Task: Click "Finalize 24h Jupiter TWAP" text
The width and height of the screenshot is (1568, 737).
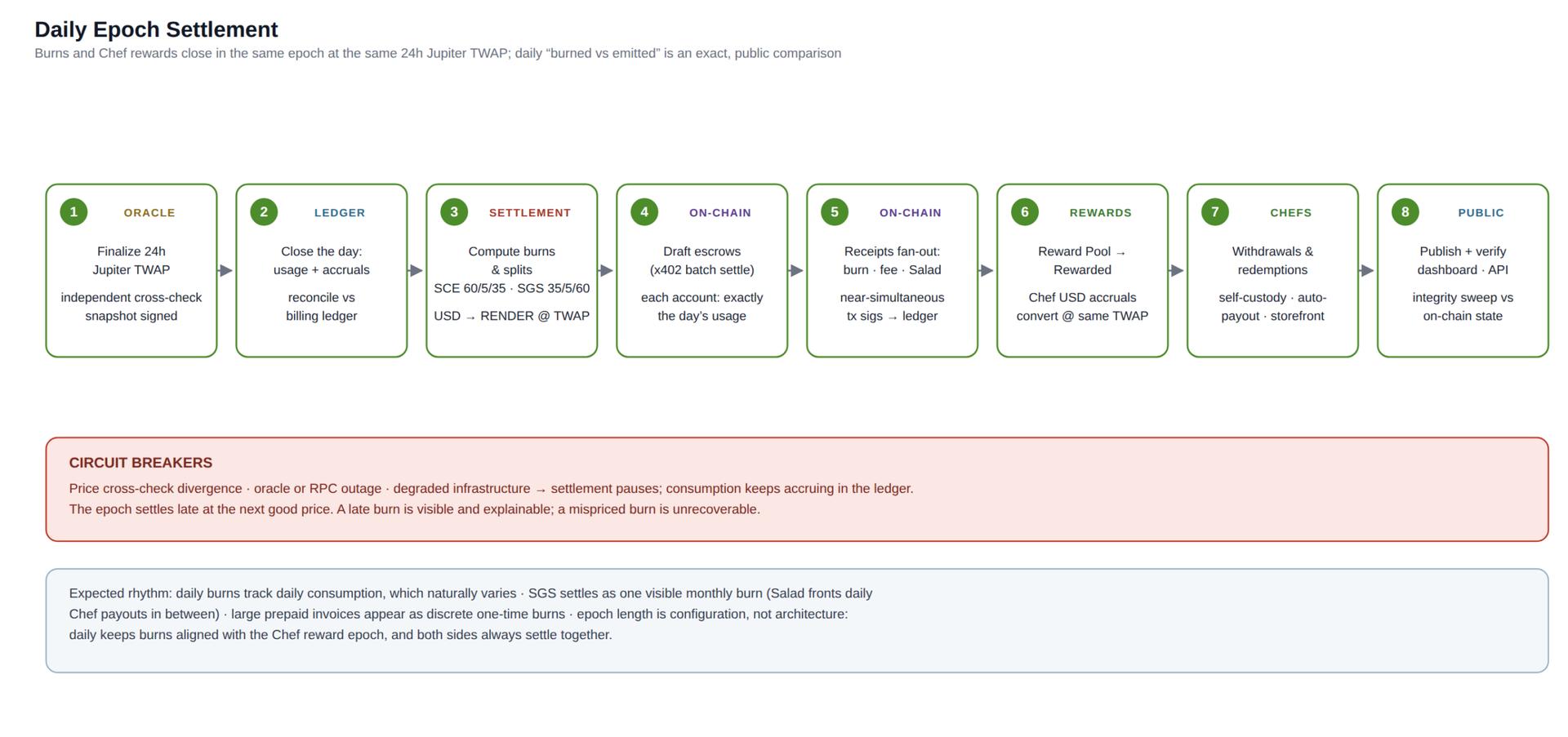Action: [x=131, y=260]
